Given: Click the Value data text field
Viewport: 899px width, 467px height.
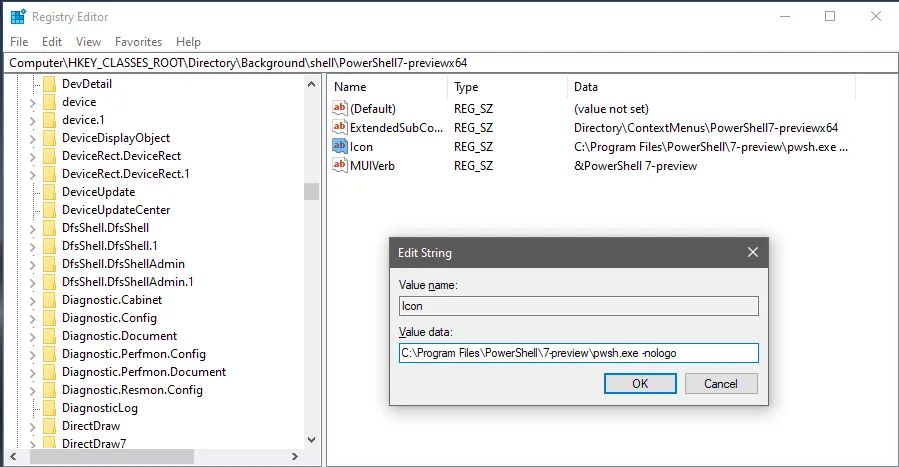Looking at the screenshot, I should (x=578, y=352).
